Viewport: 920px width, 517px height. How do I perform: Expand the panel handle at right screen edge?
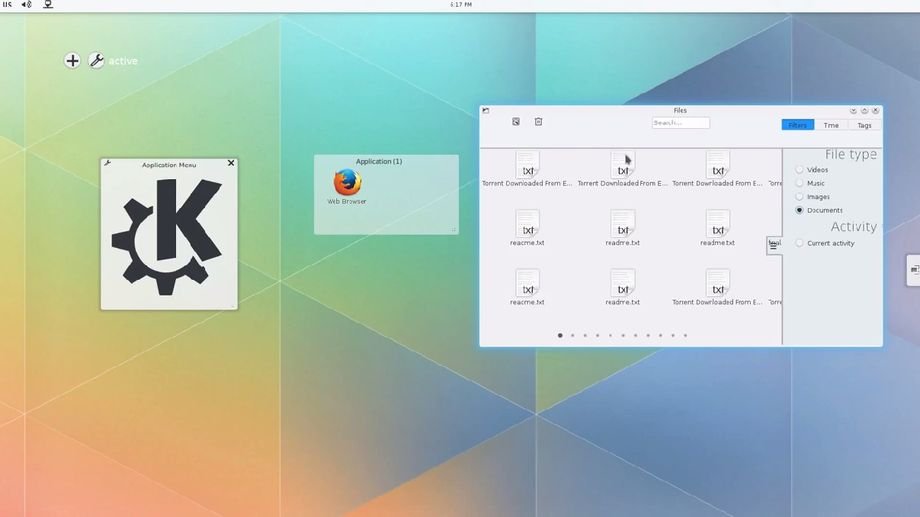(914, 269)
